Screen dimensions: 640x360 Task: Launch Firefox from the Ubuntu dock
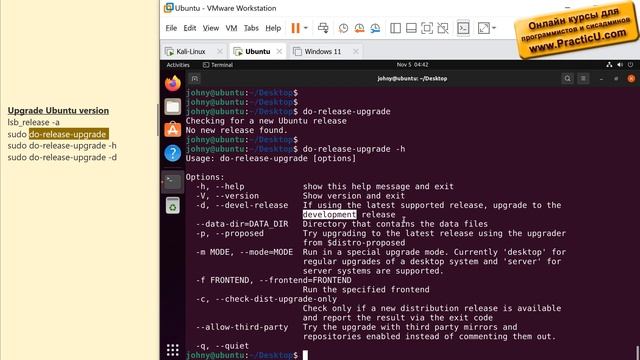173,84
